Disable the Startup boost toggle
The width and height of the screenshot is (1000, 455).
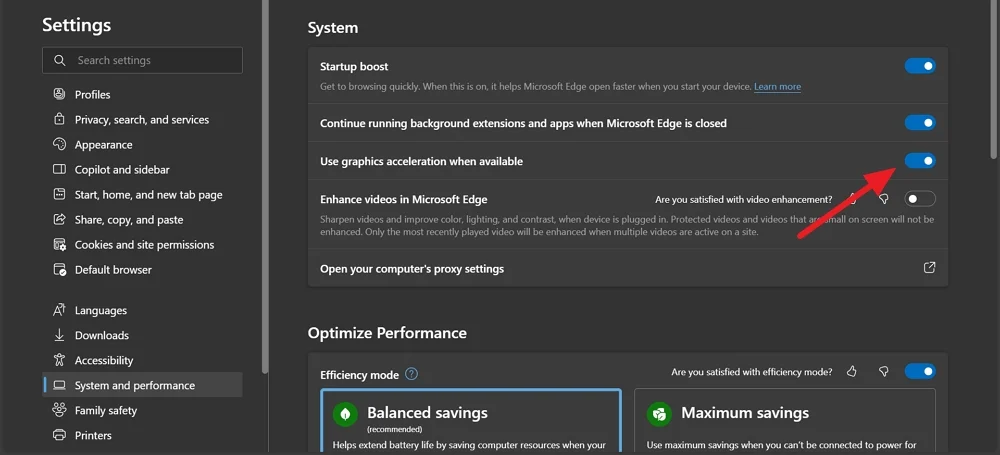pos(920,66)
